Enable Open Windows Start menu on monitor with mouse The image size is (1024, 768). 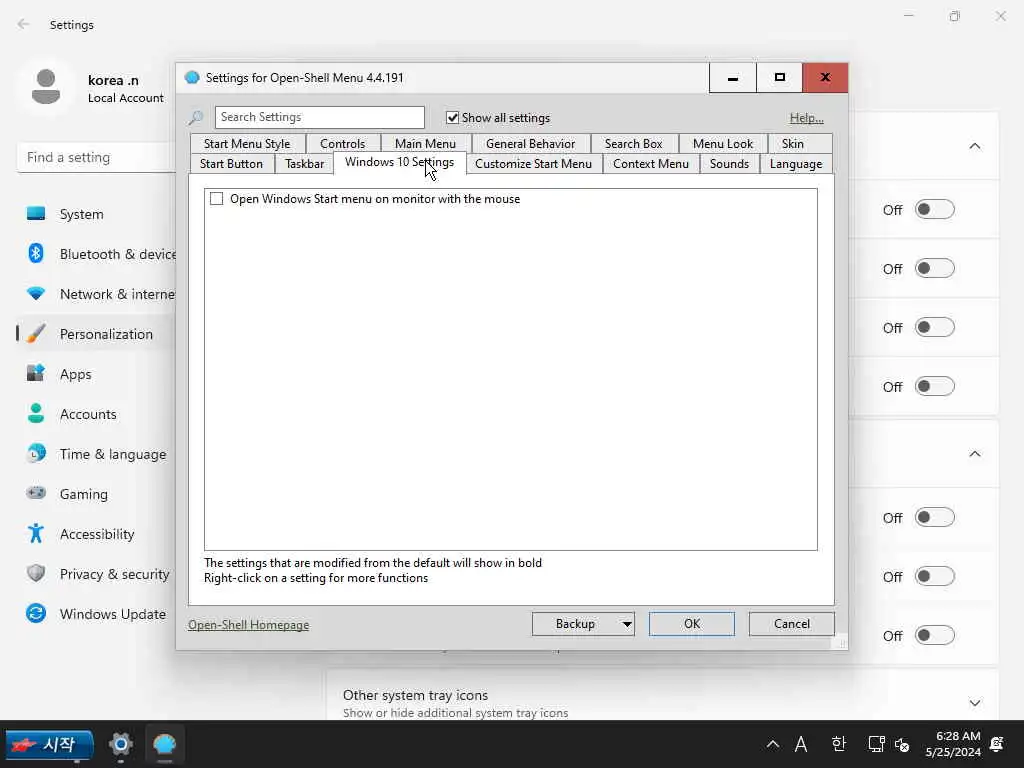pos(216,199)
